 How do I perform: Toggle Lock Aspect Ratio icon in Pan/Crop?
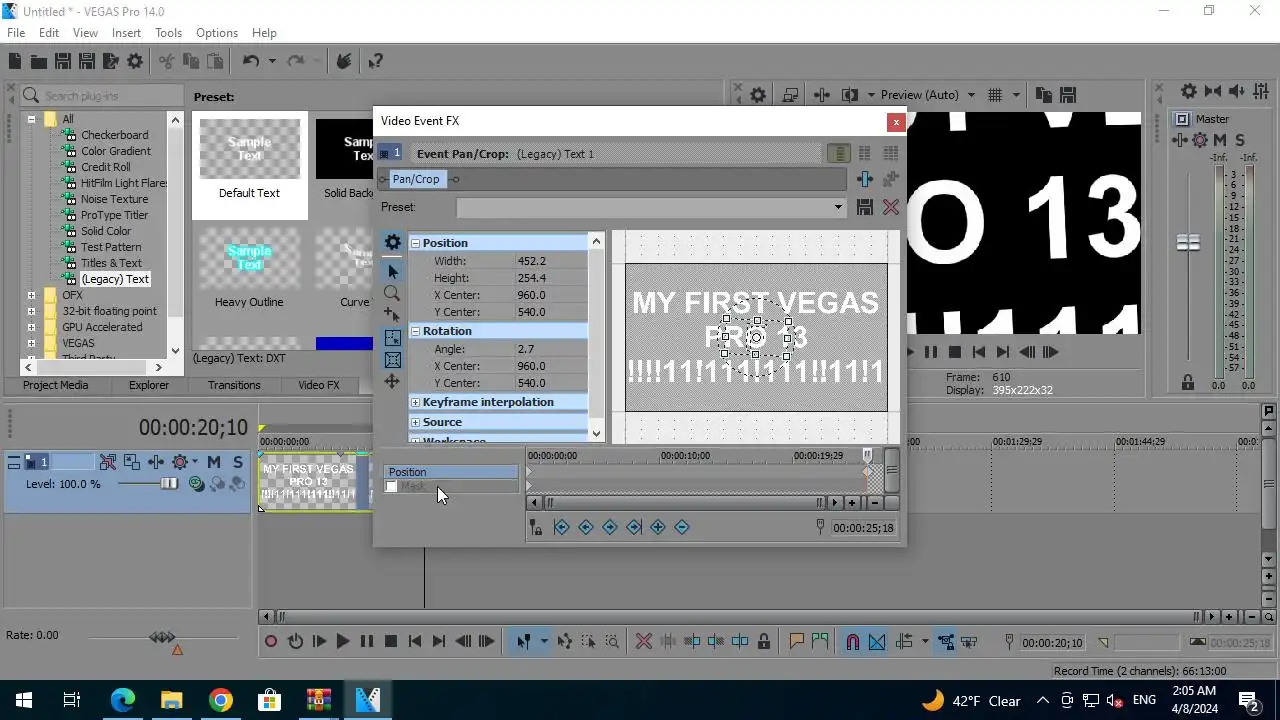392,338
